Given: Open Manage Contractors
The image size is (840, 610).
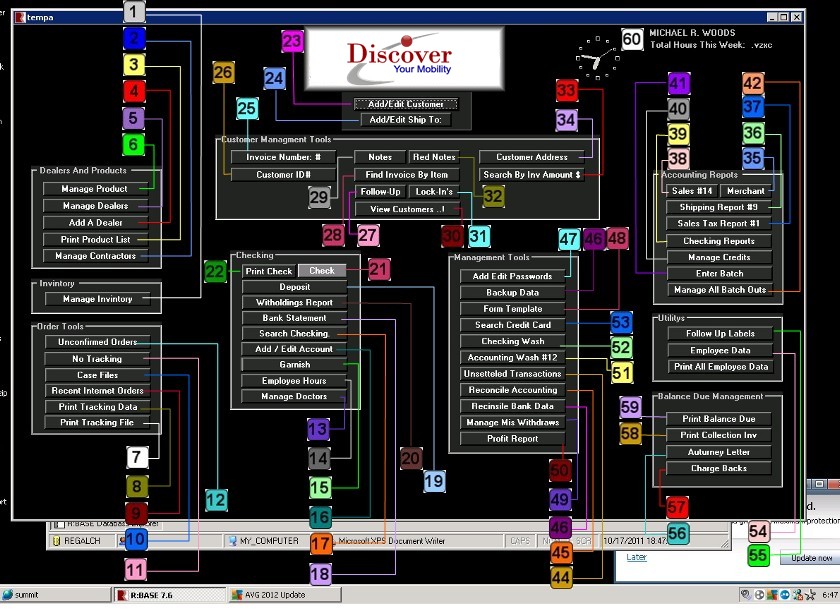Looking at the screenshot, I should 95,257.
